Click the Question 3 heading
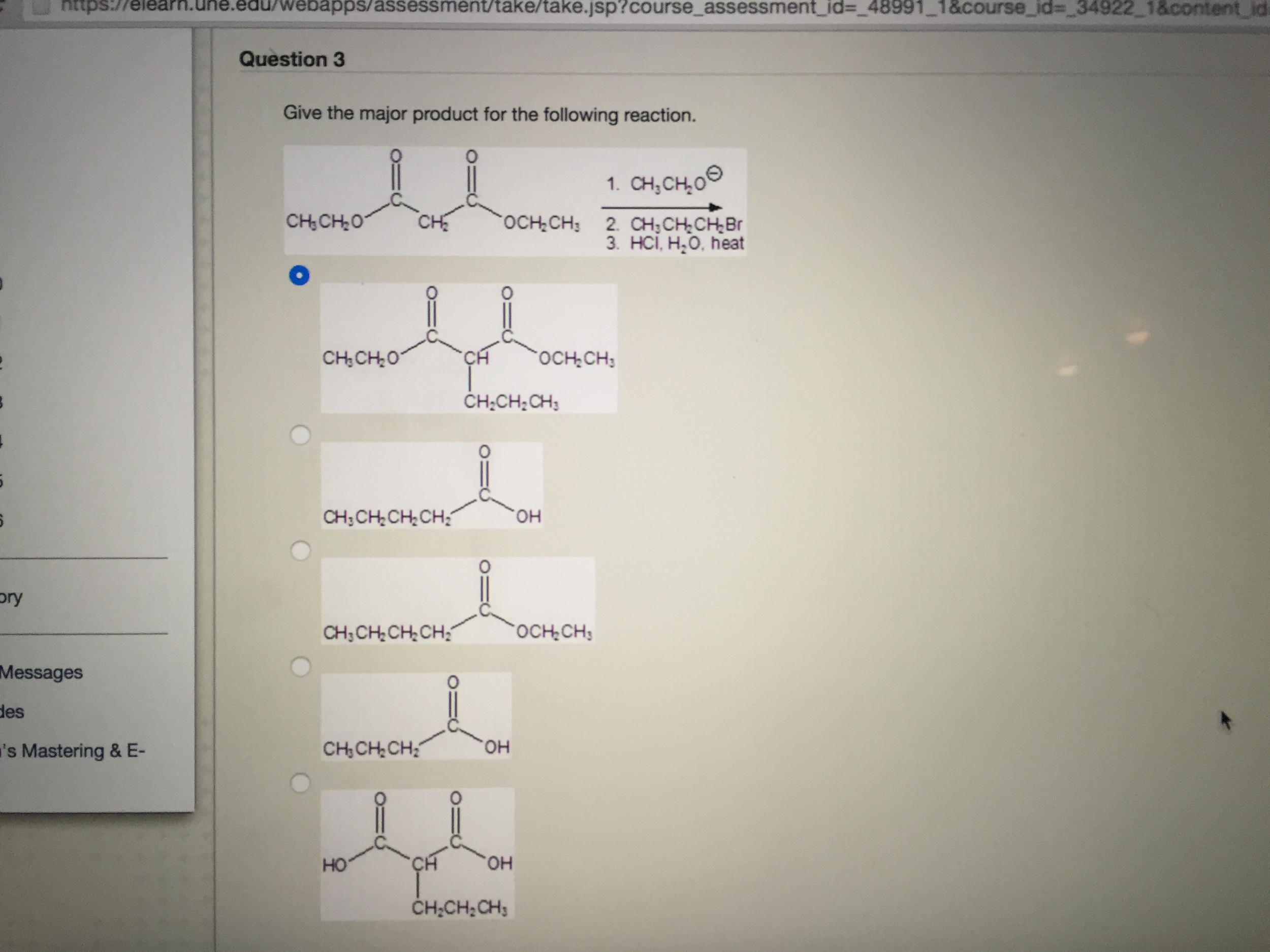The image size is (1270, 952). click(x=292, y=59)
